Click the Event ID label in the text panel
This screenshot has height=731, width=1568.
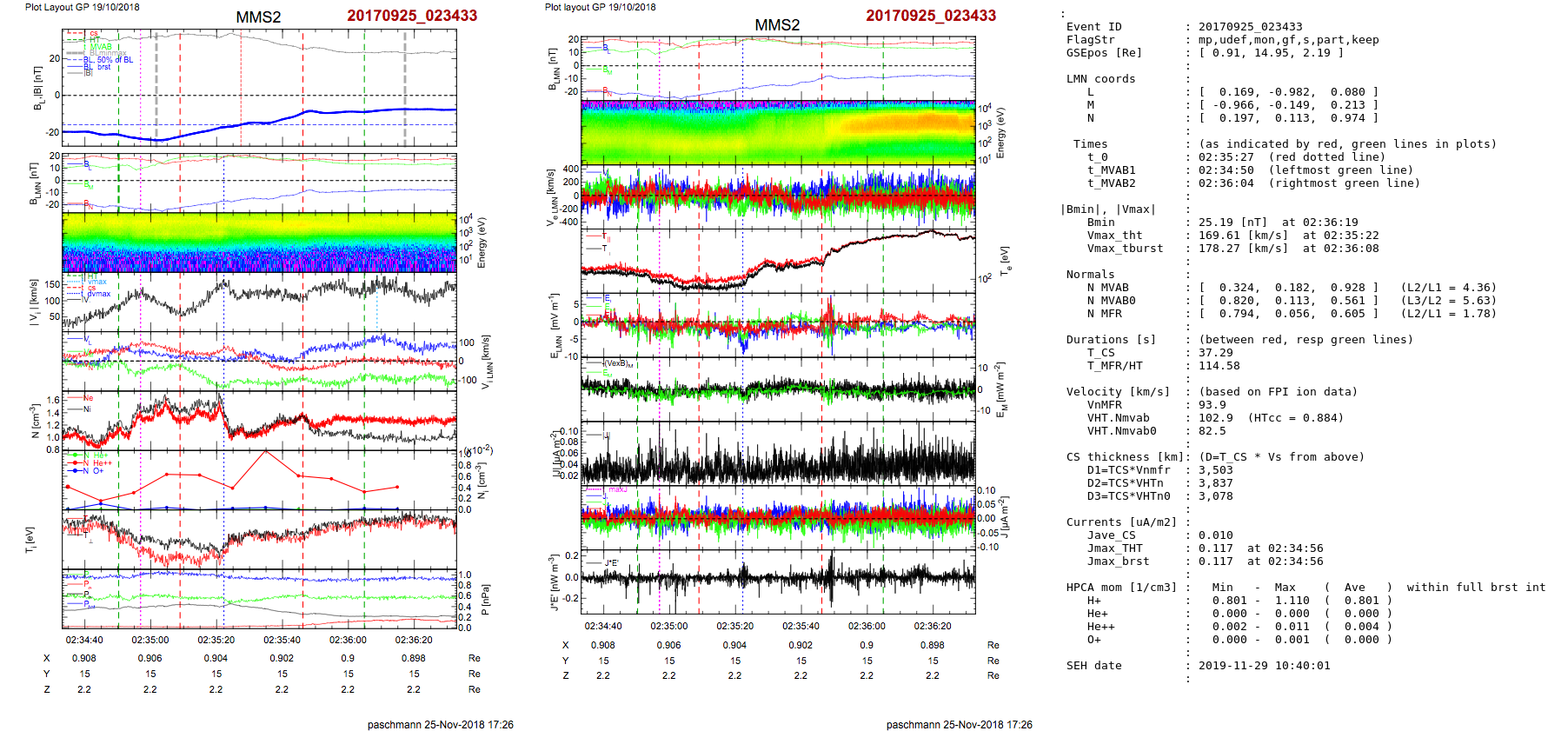pyautogui.click(x=1093, y=27)
